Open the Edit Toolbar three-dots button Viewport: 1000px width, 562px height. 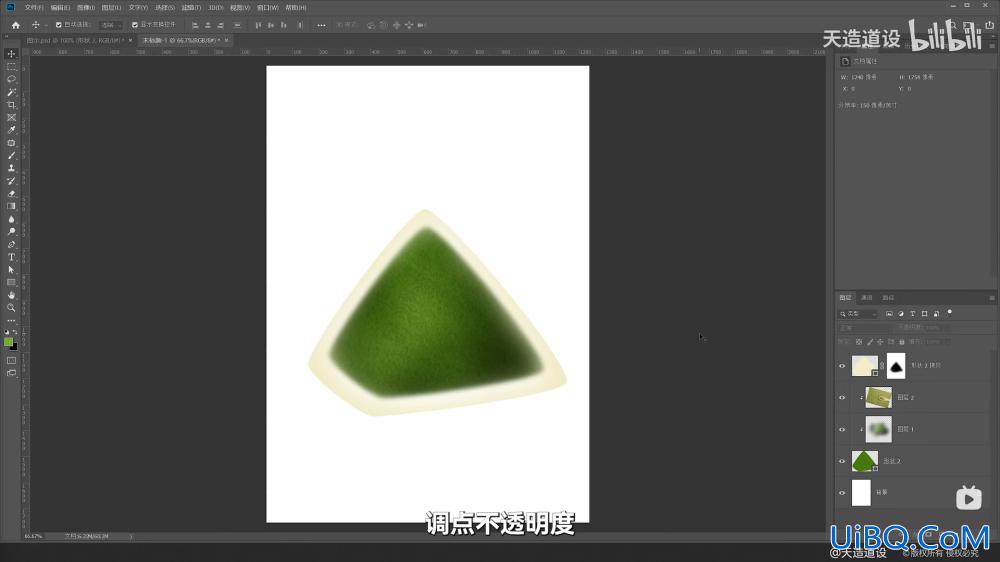11,321
